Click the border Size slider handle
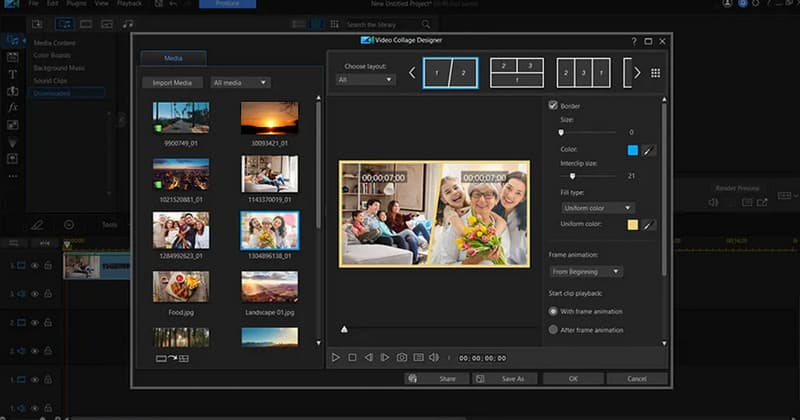Viewport: 800px width, 420px height. coord(561,133)
